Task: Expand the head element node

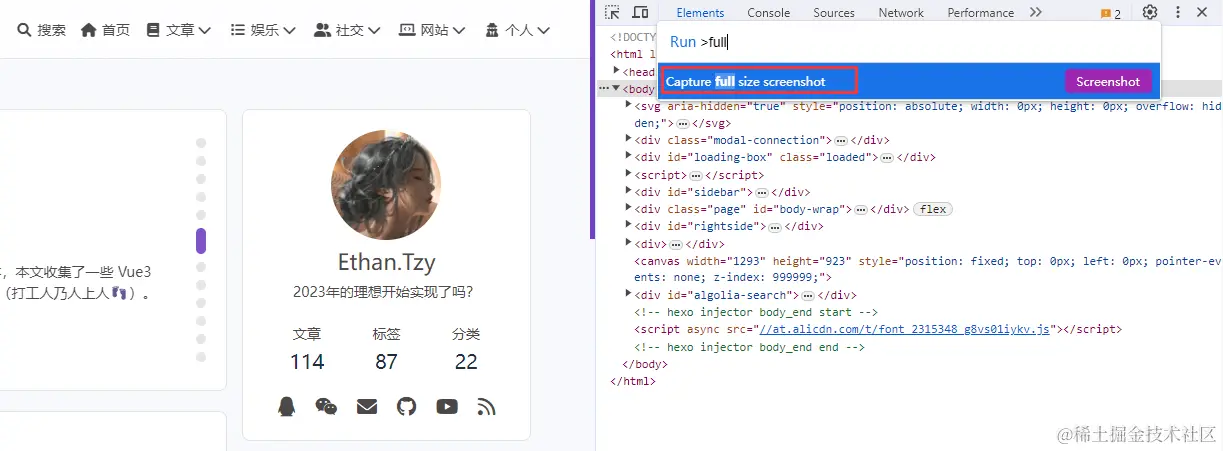Action: click(x=617, y=71)
